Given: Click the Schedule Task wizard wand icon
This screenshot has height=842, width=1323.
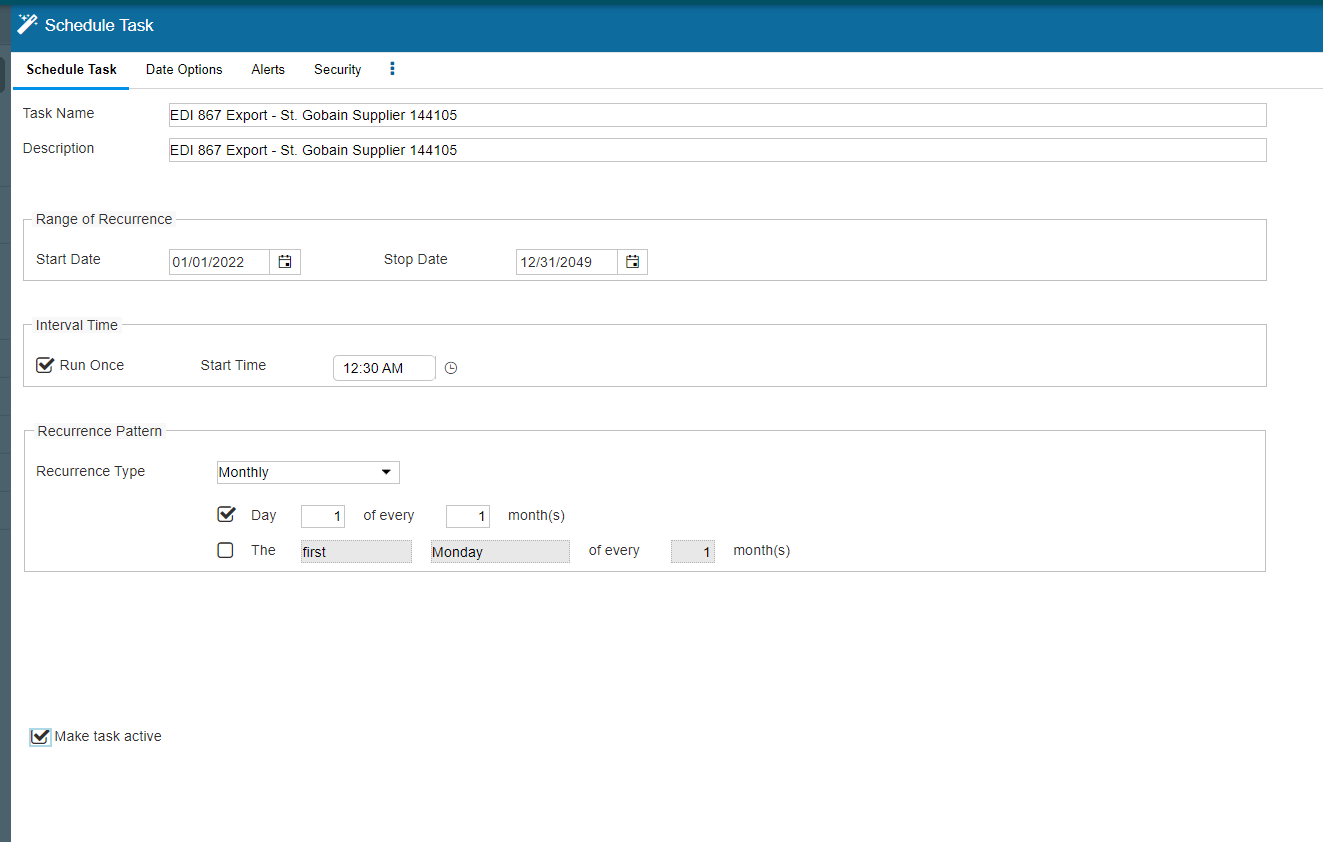Looking at the screenshot, I should coord(27,24).
